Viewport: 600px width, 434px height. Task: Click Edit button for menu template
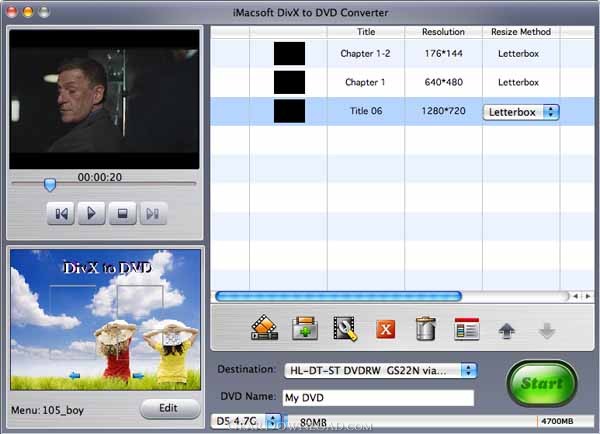(169, 408)
